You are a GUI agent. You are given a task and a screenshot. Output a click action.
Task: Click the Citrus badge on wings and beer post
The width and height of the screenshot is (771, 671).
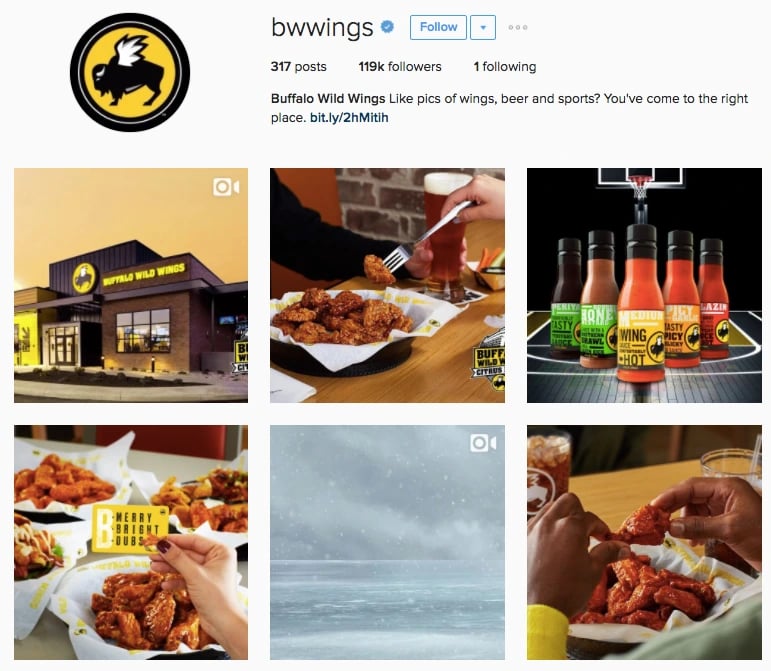490,363
